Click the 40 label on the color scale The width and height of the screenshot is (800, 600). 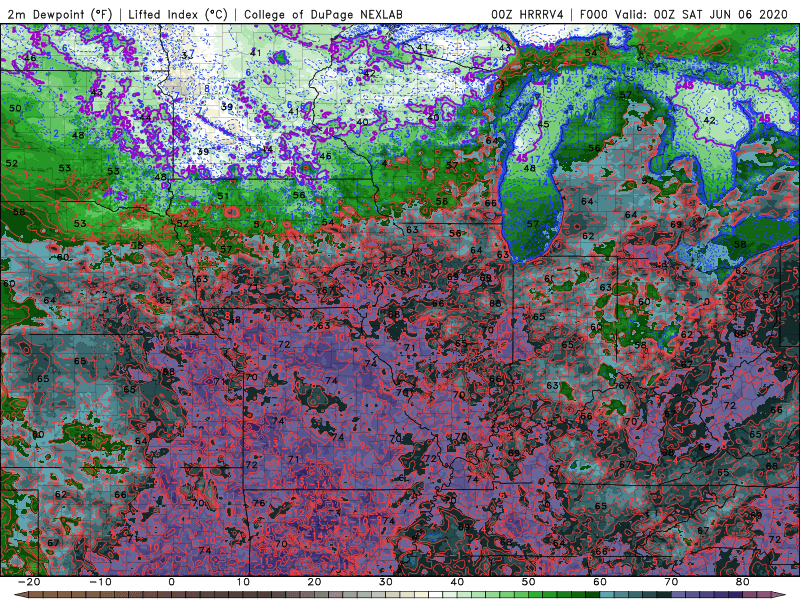457,582
